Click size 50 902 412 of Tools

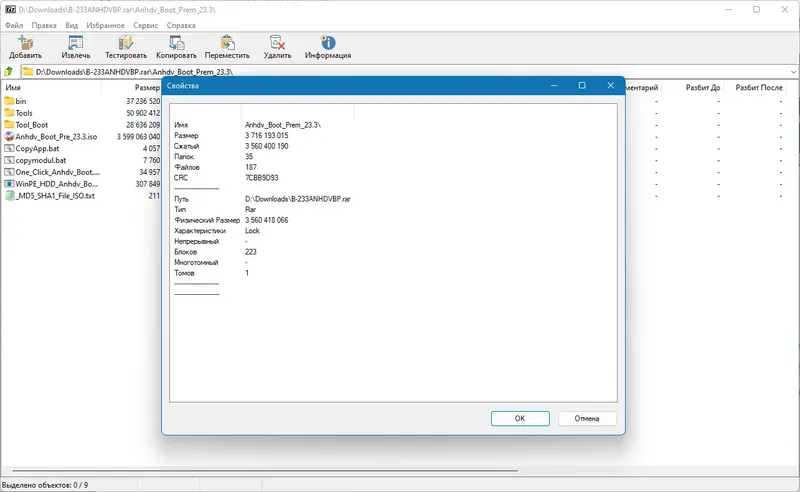point(143,113)
